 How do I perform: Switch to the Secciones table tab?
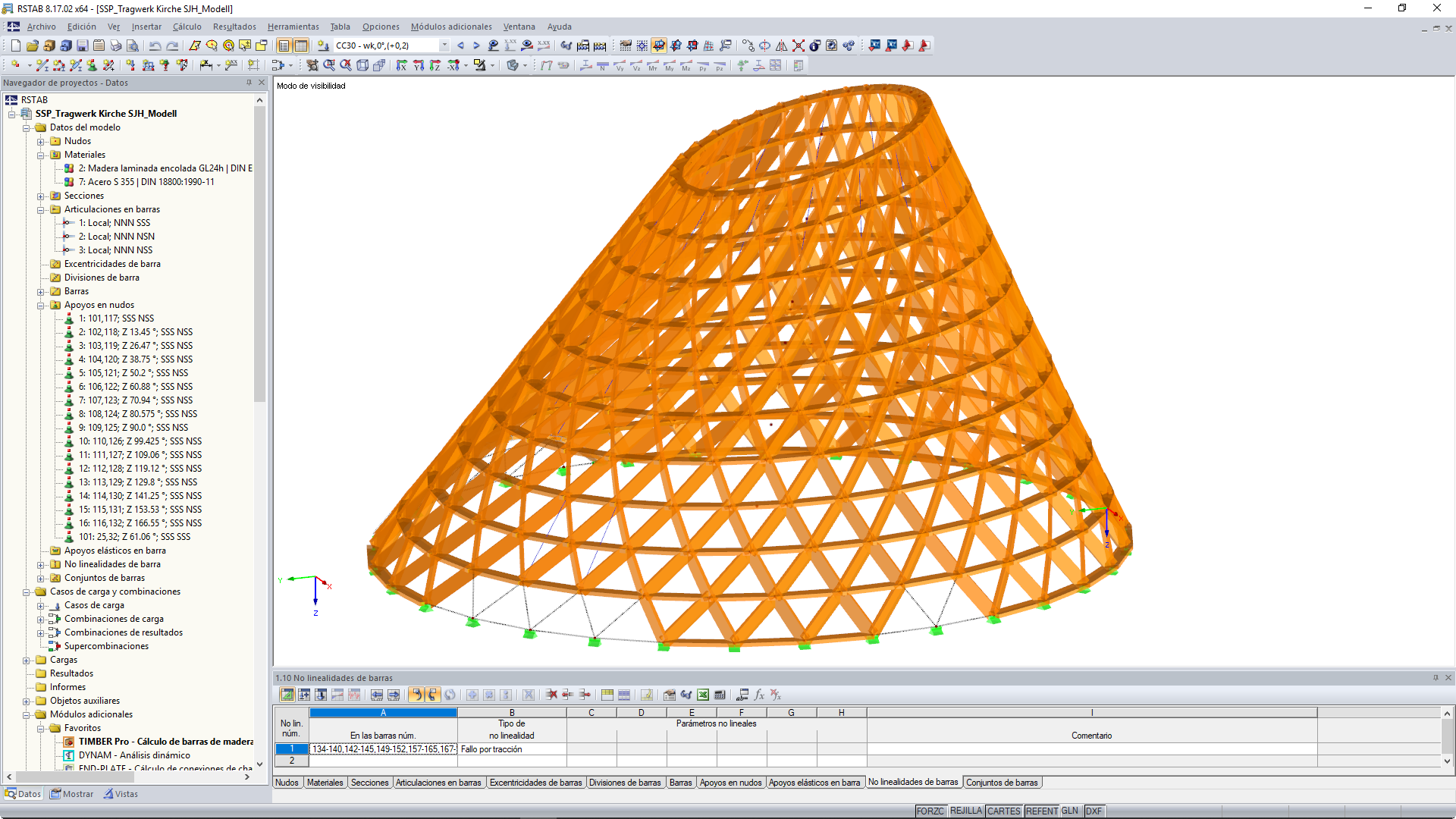coord(369,783)
